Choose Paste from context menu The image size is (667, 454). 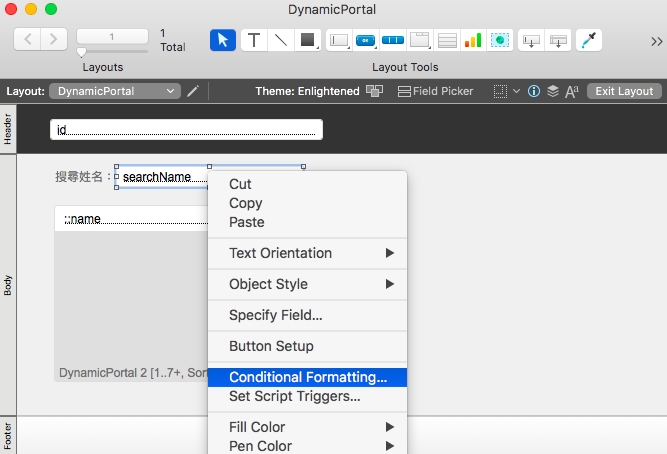point(308,222)
